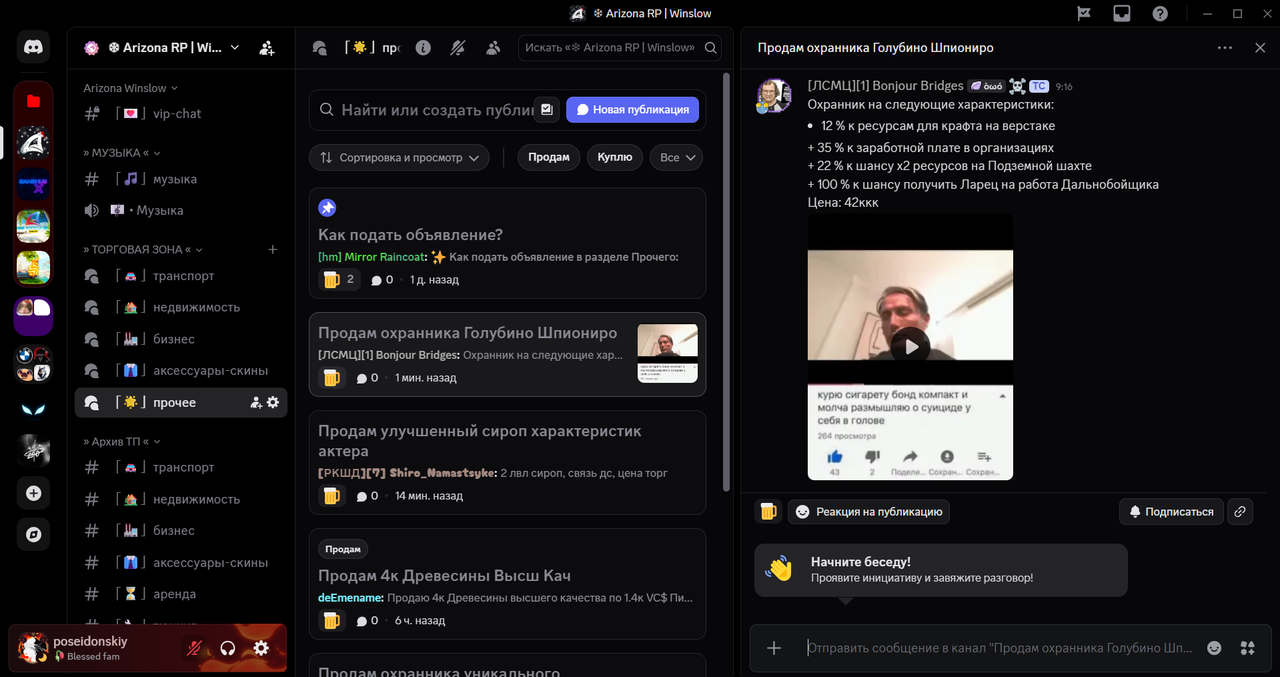Open Как подать объявление pinned post
Screen dimensions: 1280x677
(507, 243)
